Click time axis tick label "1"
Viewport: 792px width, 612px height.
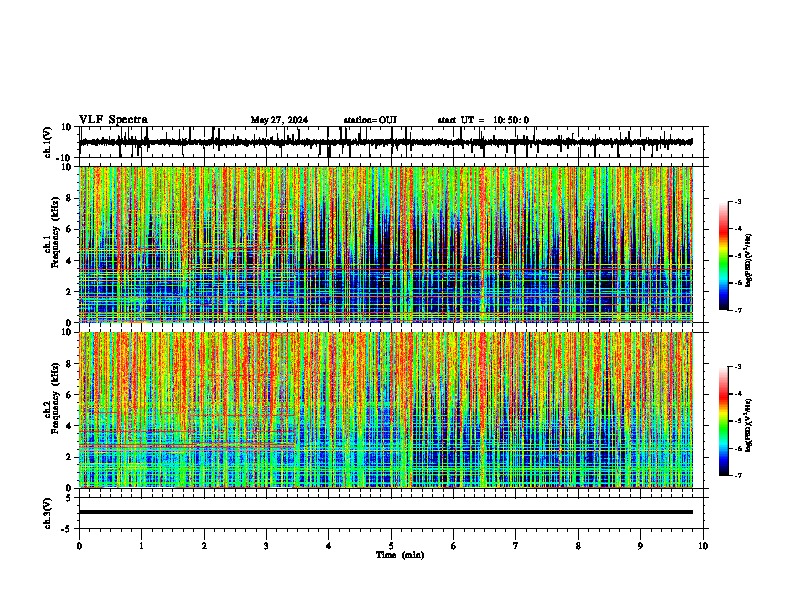(x=141, y=546)
